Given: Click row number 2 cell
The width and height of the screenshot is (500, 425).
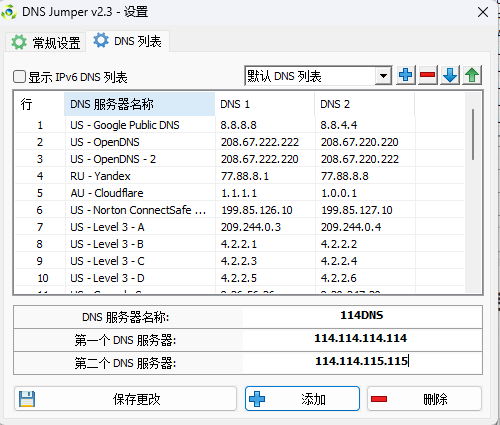Looking at the screenshot, I should tap(40, 142).
